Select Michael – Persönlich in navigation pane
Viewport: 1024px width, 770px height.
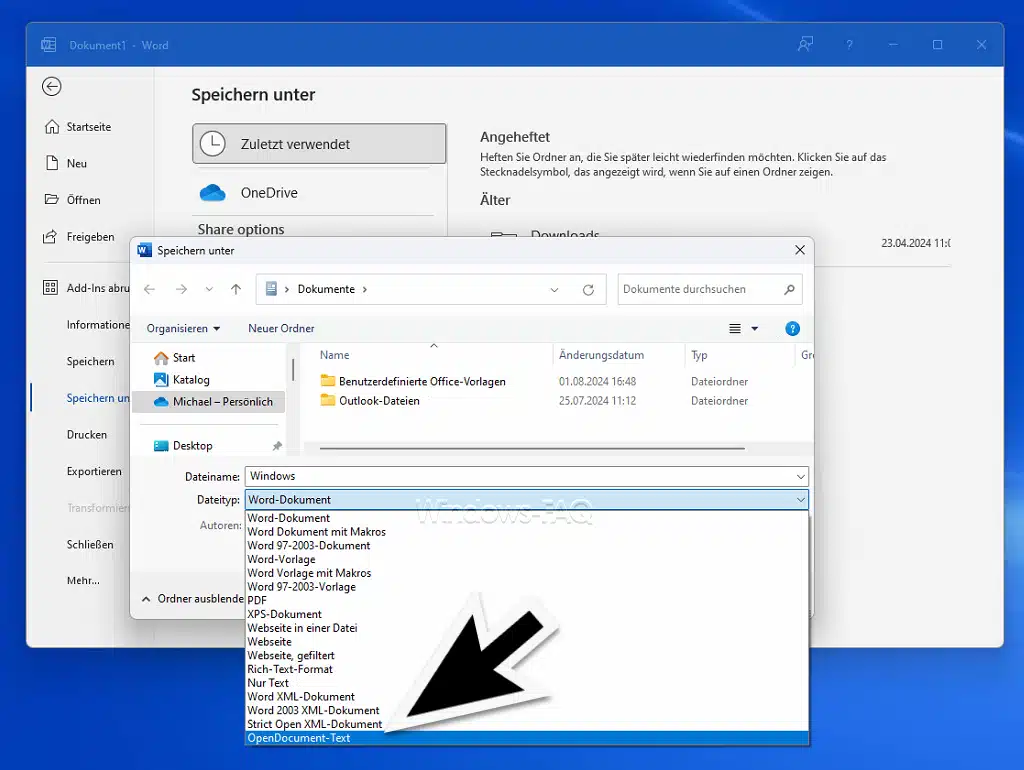[221, 401]
